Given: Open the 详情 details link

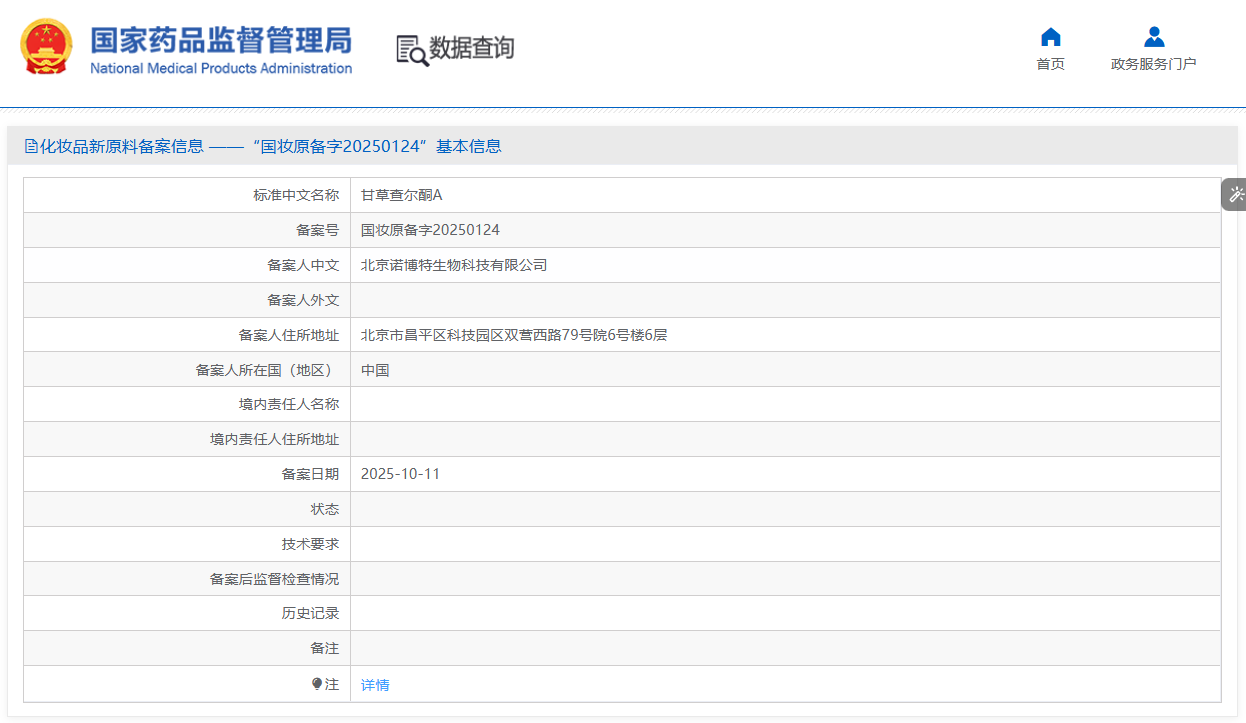Looking at the screenshot, I should tap(375, 685).
